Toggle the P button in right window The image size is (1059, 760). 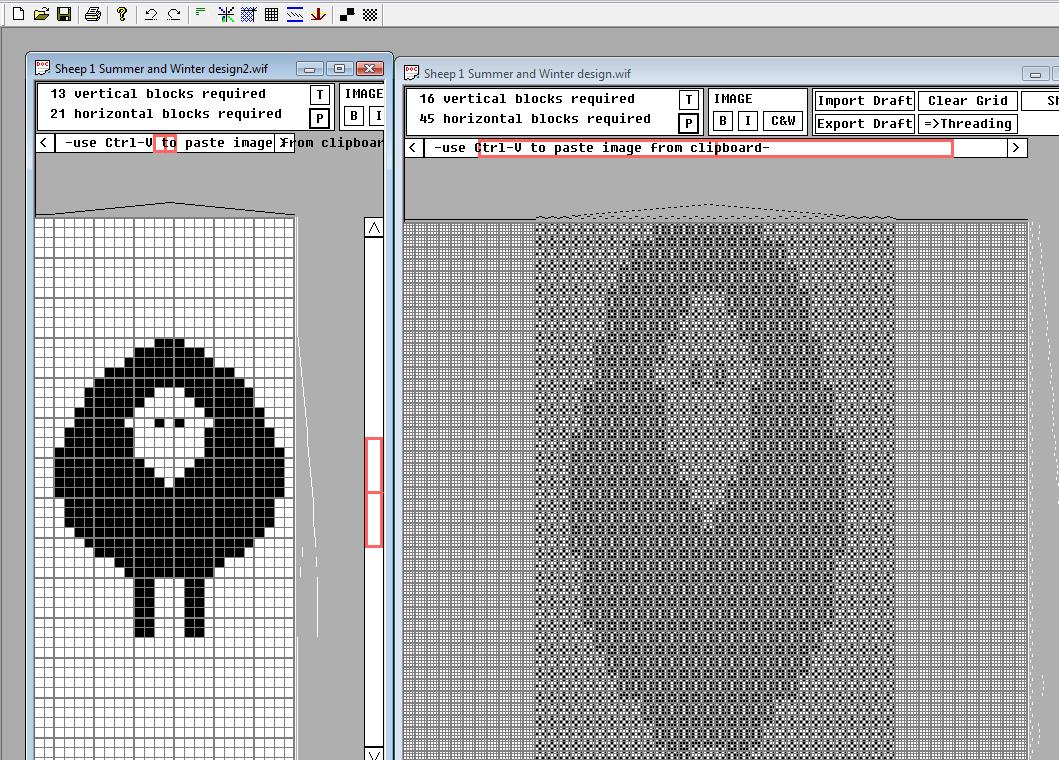point(689,124)
